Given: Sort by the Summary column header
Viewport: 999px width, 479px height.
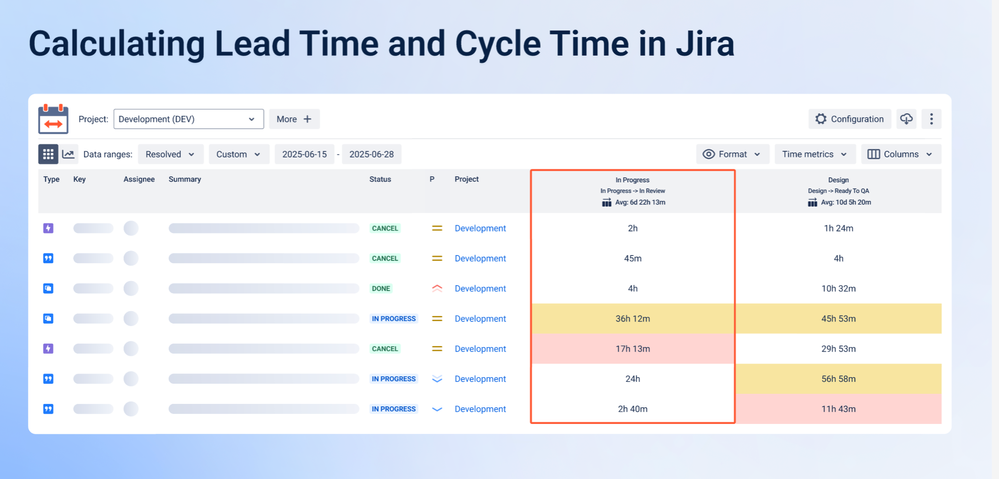Looking at the screenshot, I should pyautogui.click(x=185, y=180).
